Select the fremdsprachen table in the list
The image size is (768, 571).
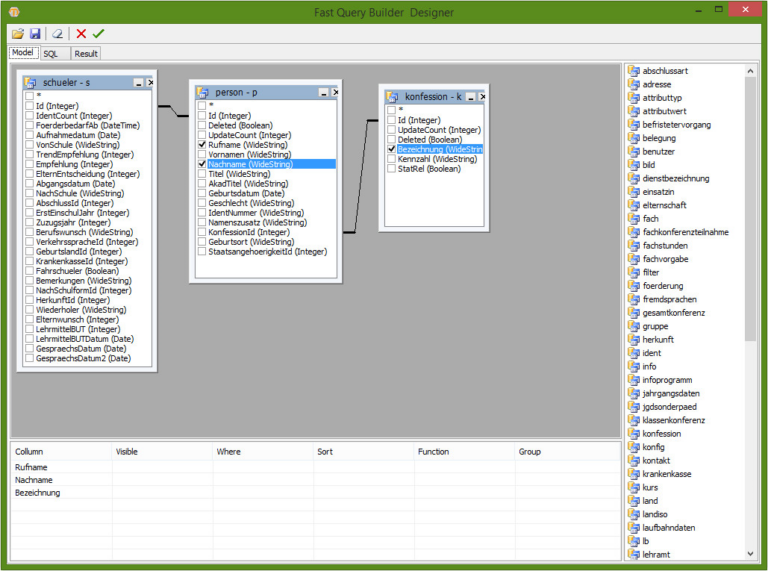669,300
